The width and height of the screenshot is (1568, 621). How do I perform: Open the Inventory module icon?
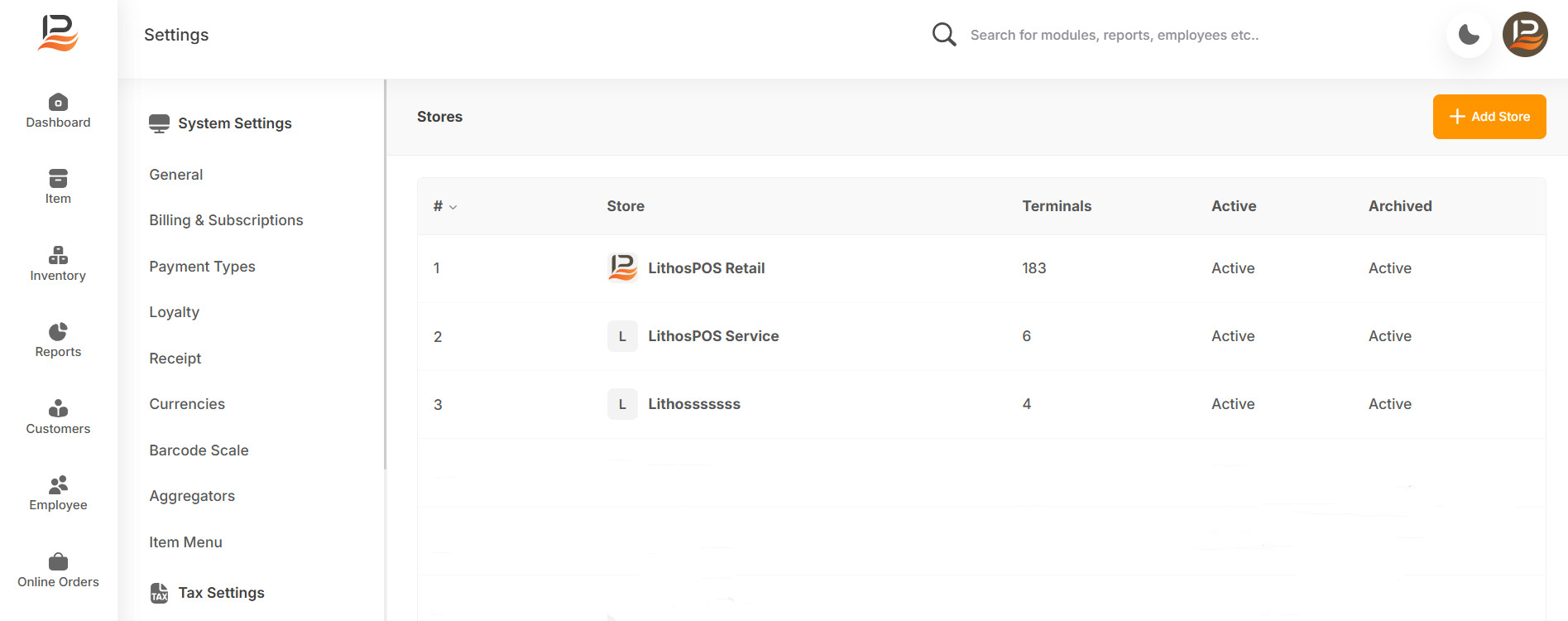click(58, 255)
